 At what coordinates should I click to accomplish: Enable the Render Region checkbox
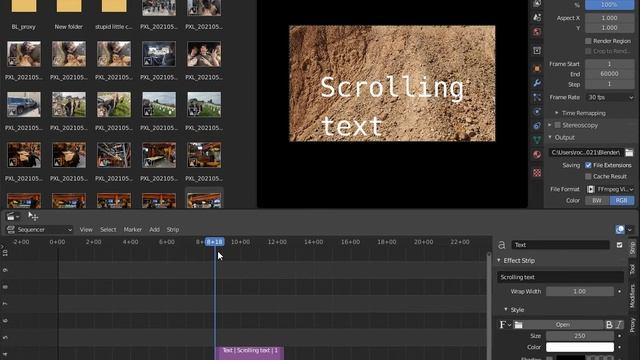tap(588, 41)
